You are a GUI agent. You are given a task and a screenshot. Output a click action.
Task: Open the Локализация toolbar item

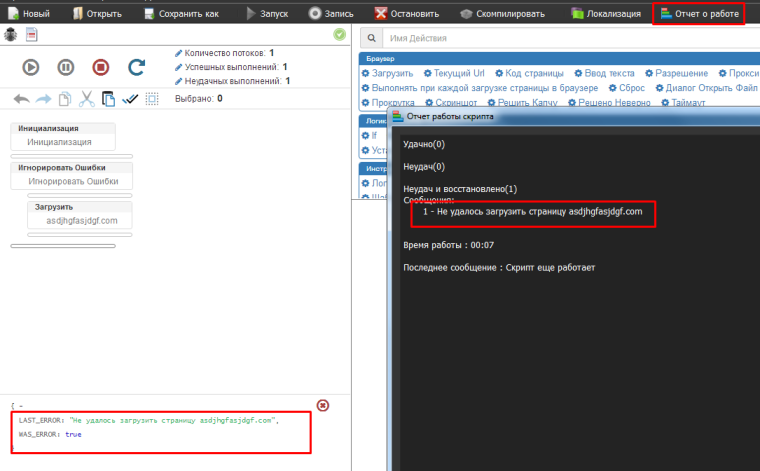[x=607, y=14]
